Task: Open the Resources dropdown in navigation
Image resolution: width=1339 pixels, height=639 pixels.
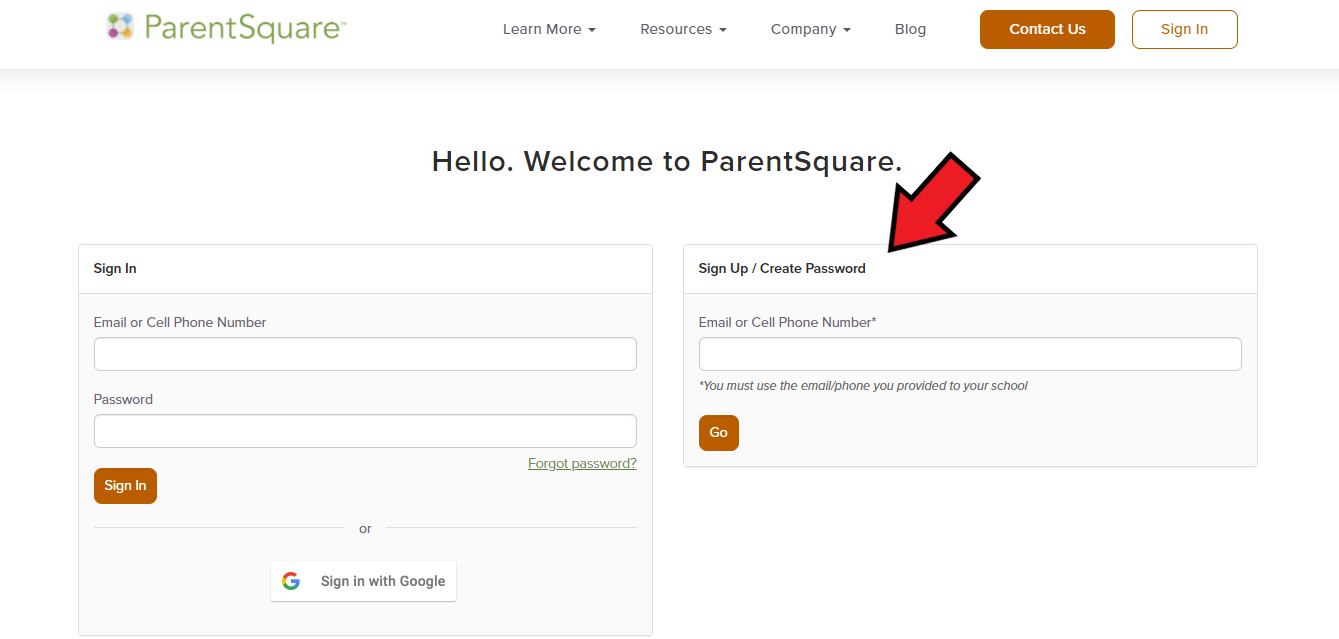Action: point(683,29)
